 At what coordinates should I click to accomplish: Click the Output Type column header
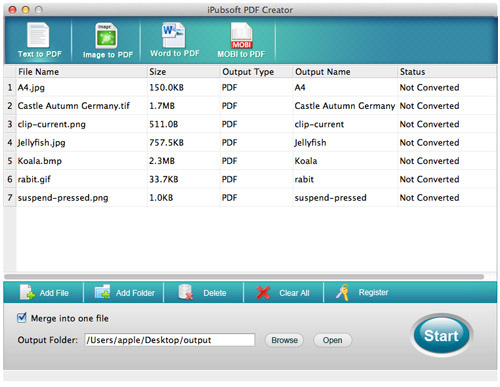(256, 72)
